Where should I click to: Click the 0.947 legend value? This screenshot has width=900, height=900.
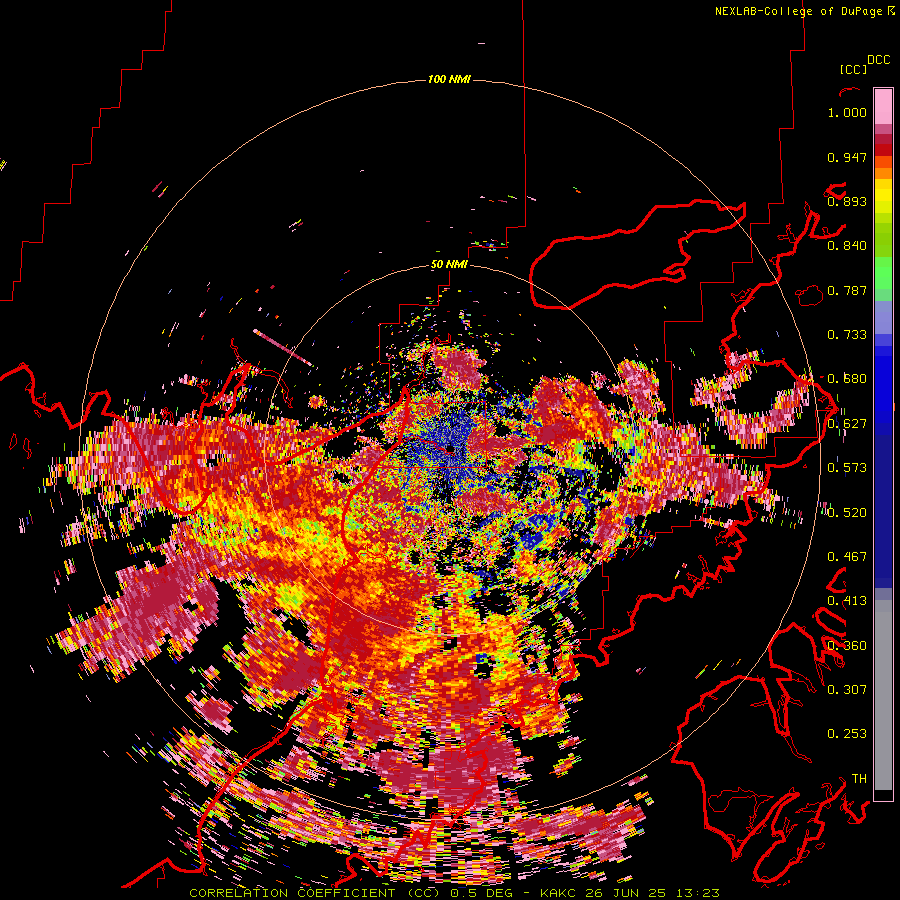[x=847, y=157]
